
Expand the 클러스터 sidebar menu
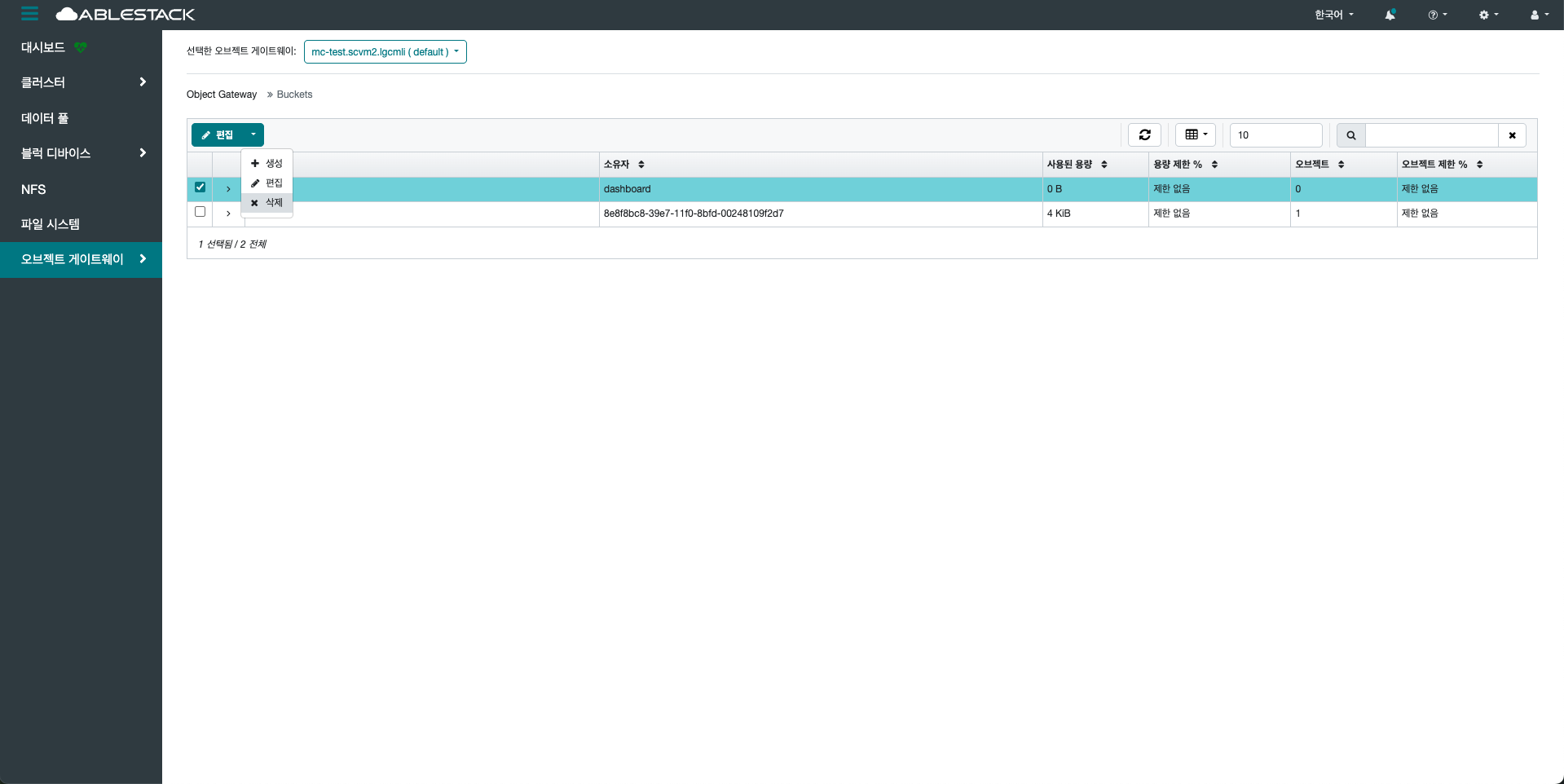pyautogui.click(x=82, y=82)
